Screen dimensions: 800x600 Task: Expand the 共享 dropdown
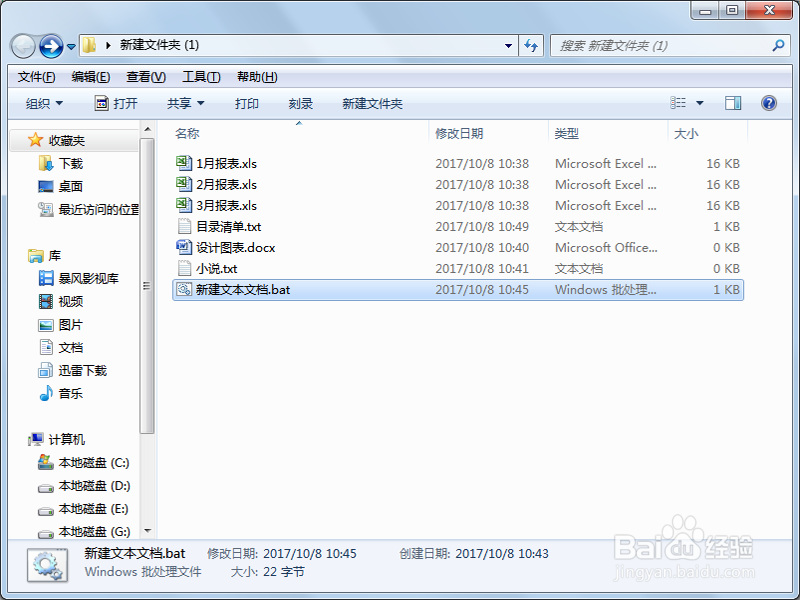pos(186,104)
